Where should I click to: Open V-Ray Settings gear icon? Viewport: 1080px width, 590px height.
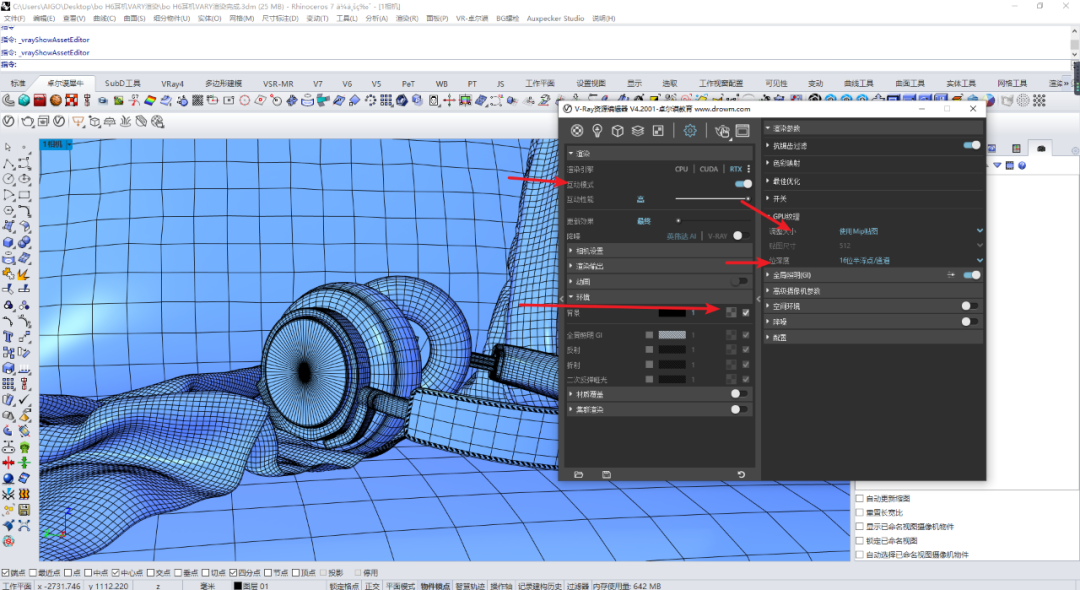coord(689,131)
